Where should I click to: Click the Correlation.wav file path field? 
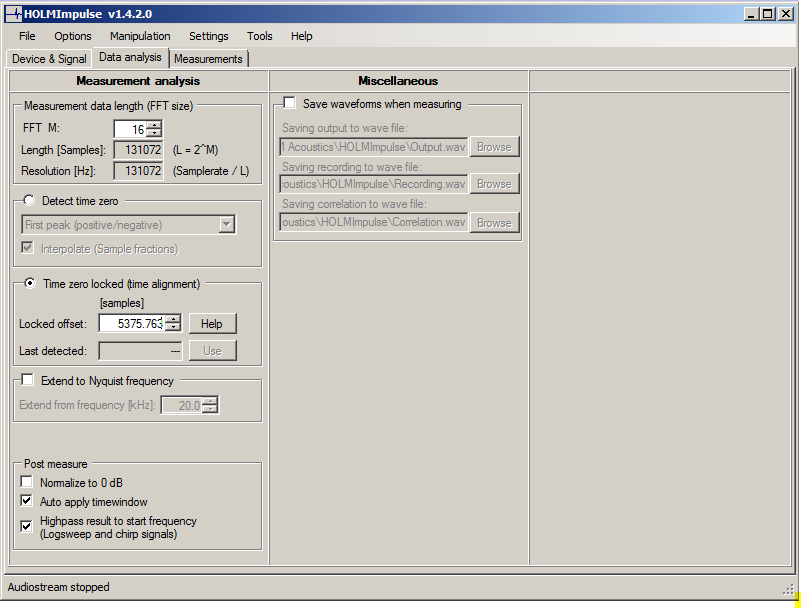pyautogui.click(x=374, y=222)
